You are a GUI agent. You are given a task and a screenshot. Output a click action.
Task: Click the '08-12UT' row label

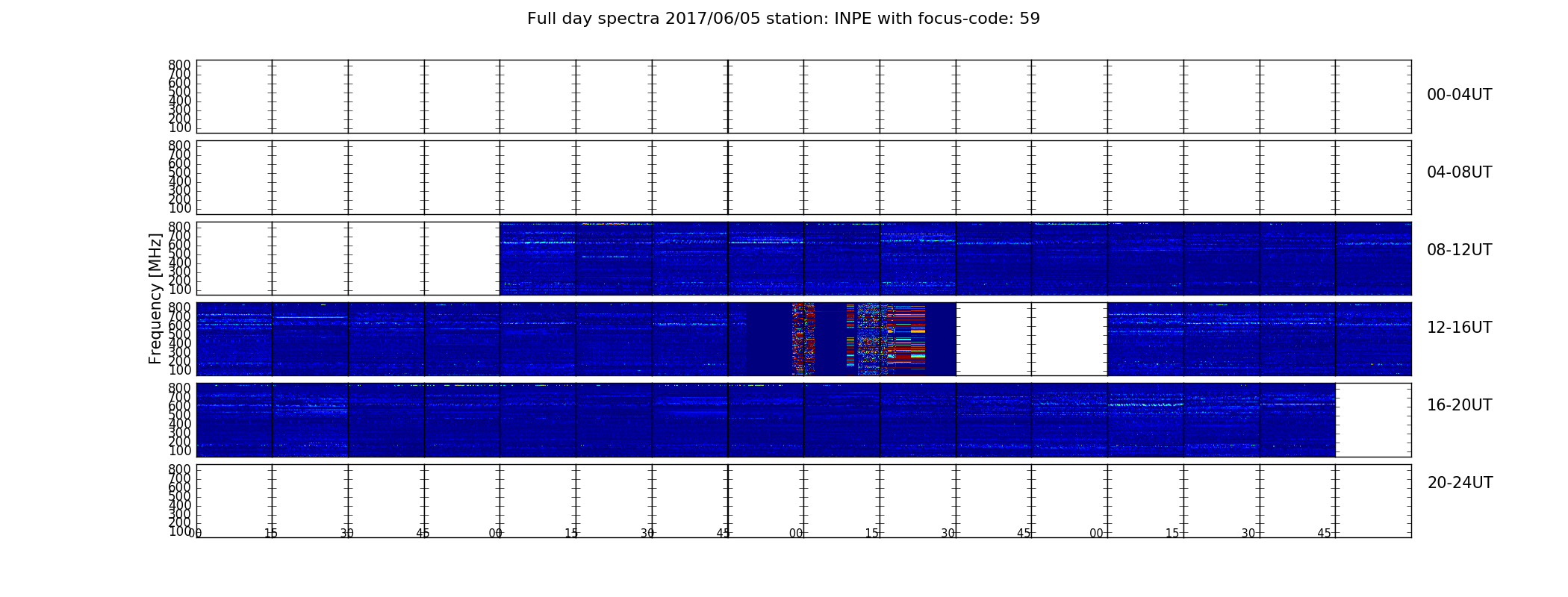coord(1460,250)
